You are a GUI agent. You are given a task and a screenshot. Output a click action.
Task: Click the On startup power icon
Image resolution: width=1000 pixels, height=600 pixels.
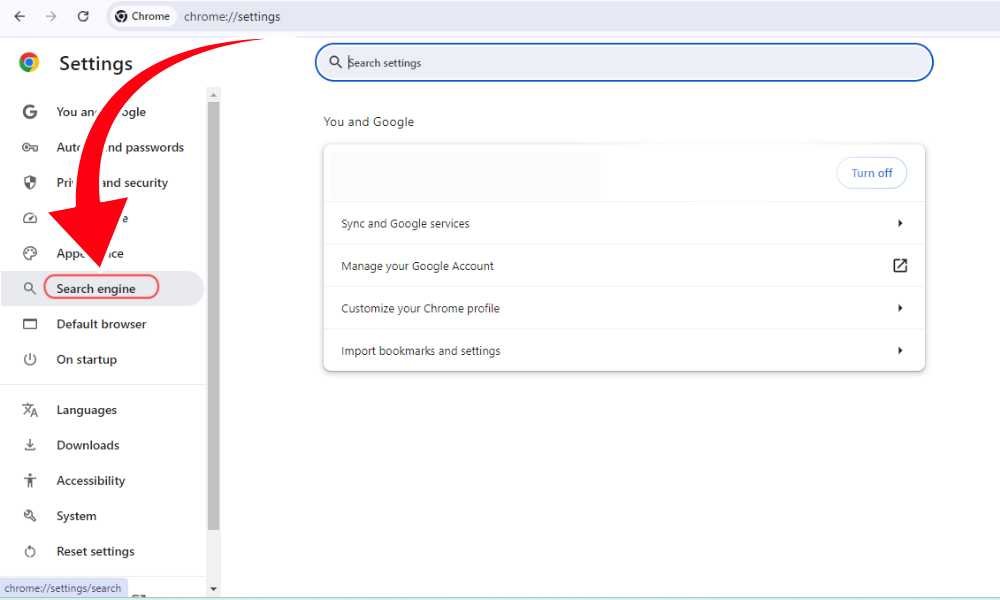30,359
